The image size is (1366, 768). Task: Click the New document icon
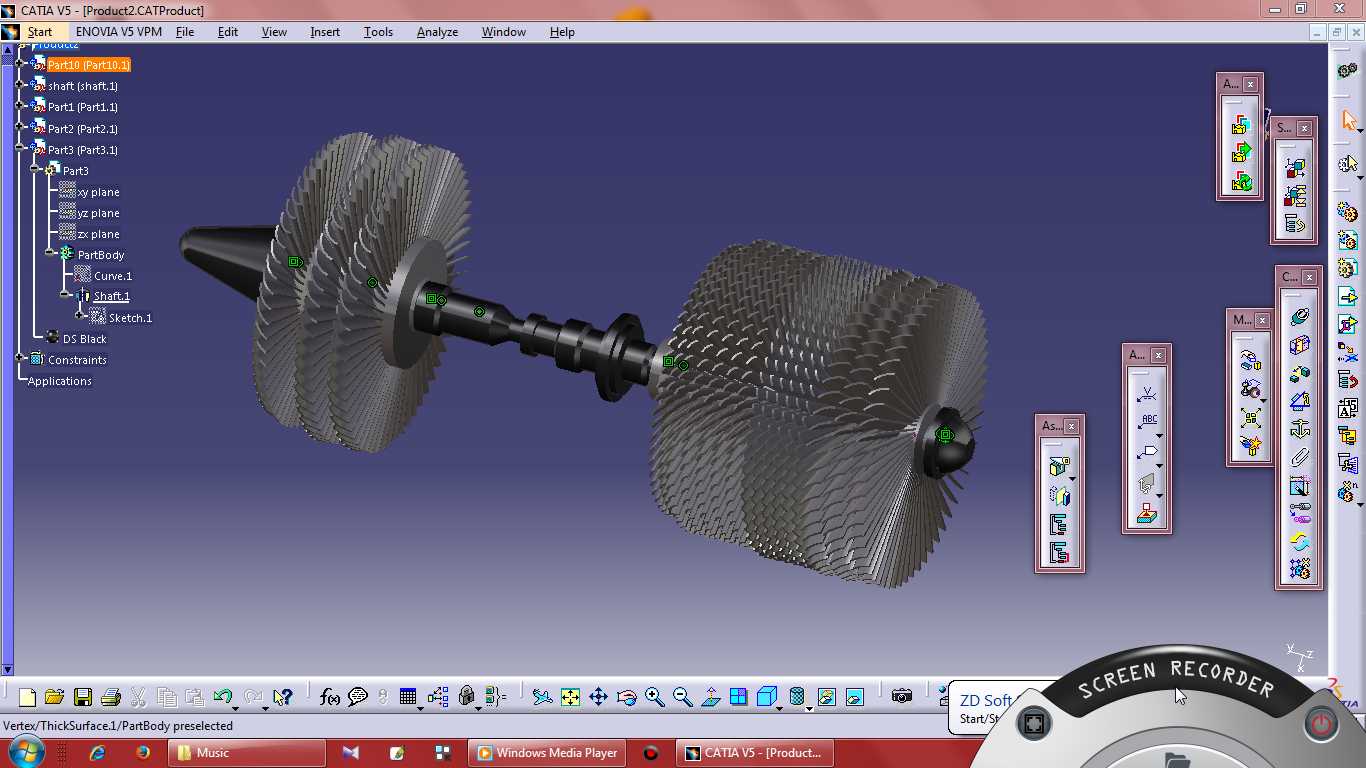click(27, 697)
